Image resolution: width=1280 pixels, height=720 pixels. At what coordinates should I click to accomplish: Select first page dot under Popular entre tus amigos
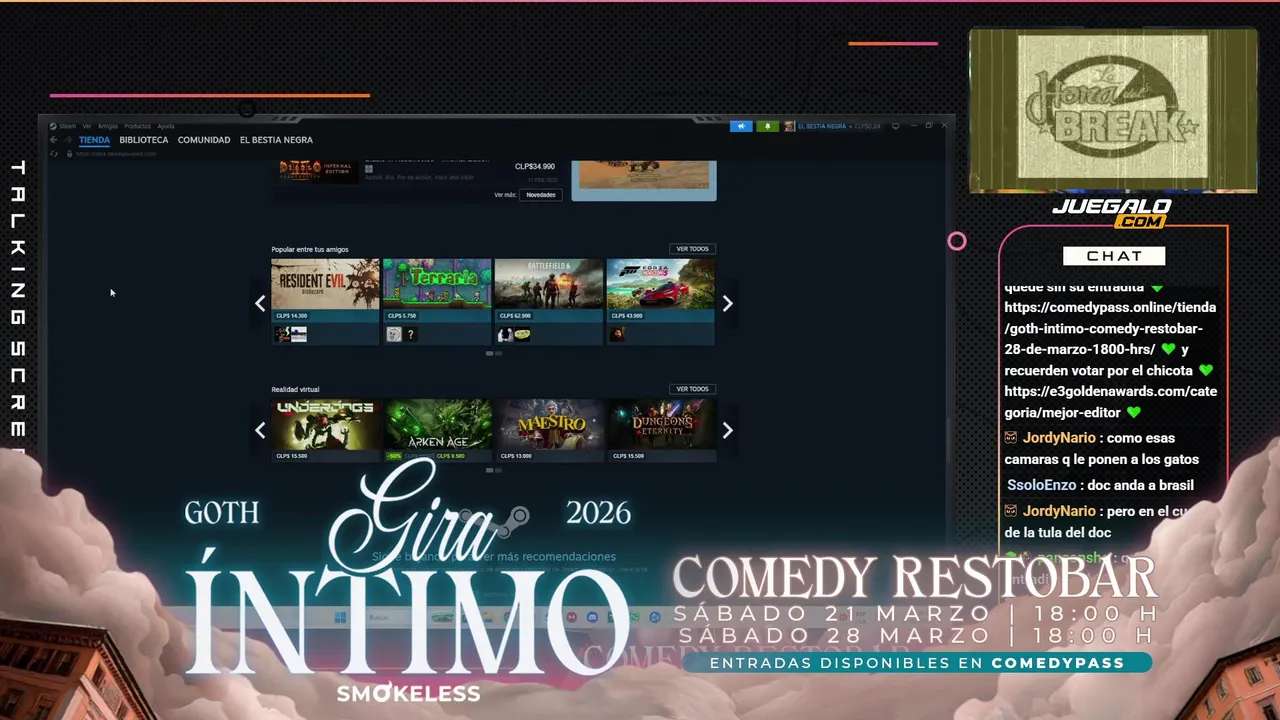pyautogui.click(x=490, y=353)
